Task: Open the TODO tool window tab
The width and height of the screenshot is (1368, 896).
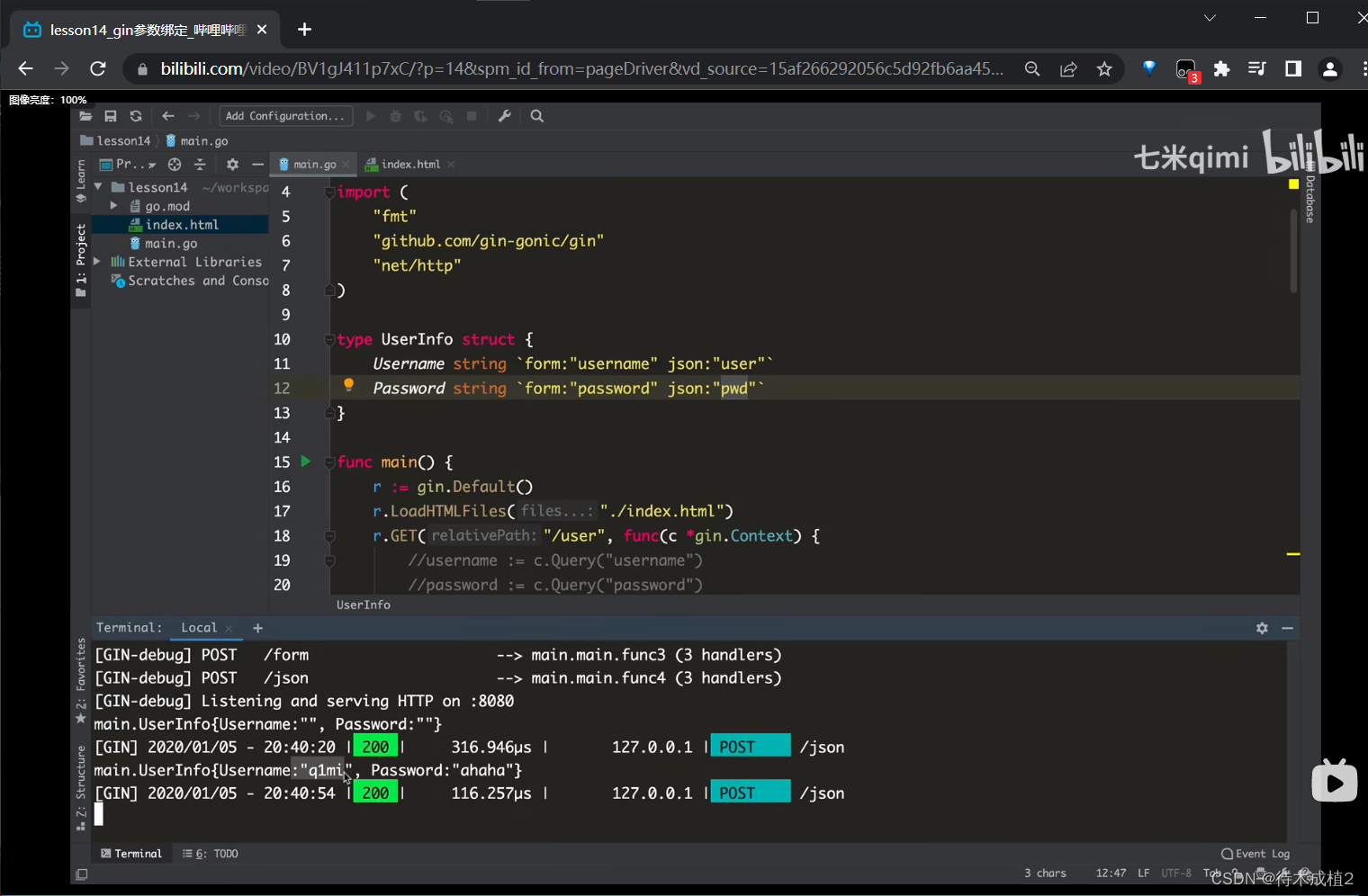Action: [211, 854]
